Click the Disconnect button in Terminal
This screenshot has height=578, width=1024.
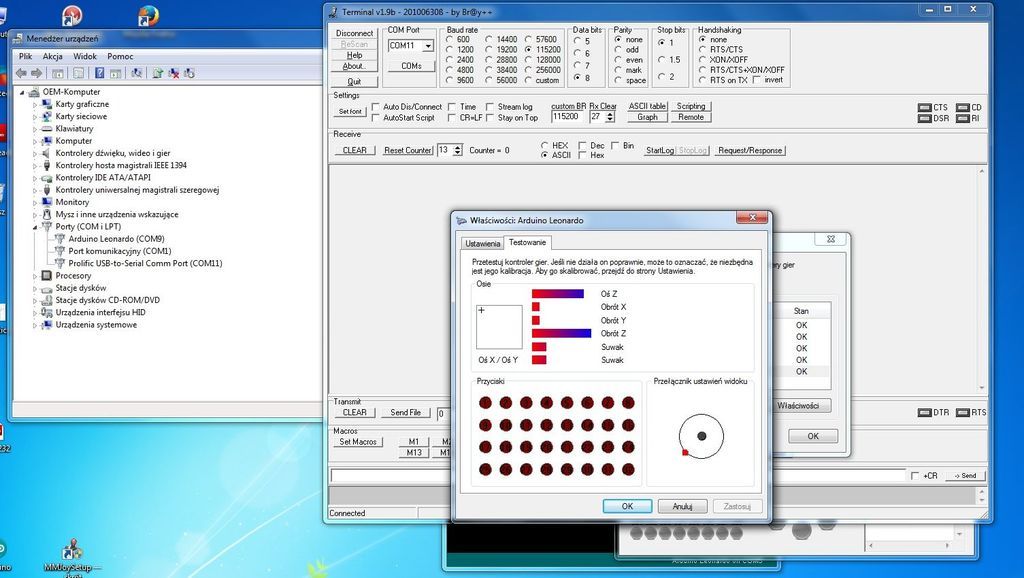pos(354,33)
